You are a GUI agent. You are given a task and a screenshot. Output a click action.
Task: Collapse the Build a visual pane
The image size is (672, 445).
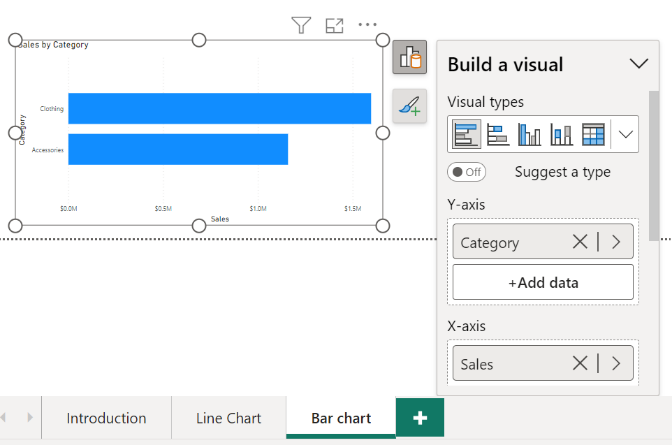coord(639,64)
